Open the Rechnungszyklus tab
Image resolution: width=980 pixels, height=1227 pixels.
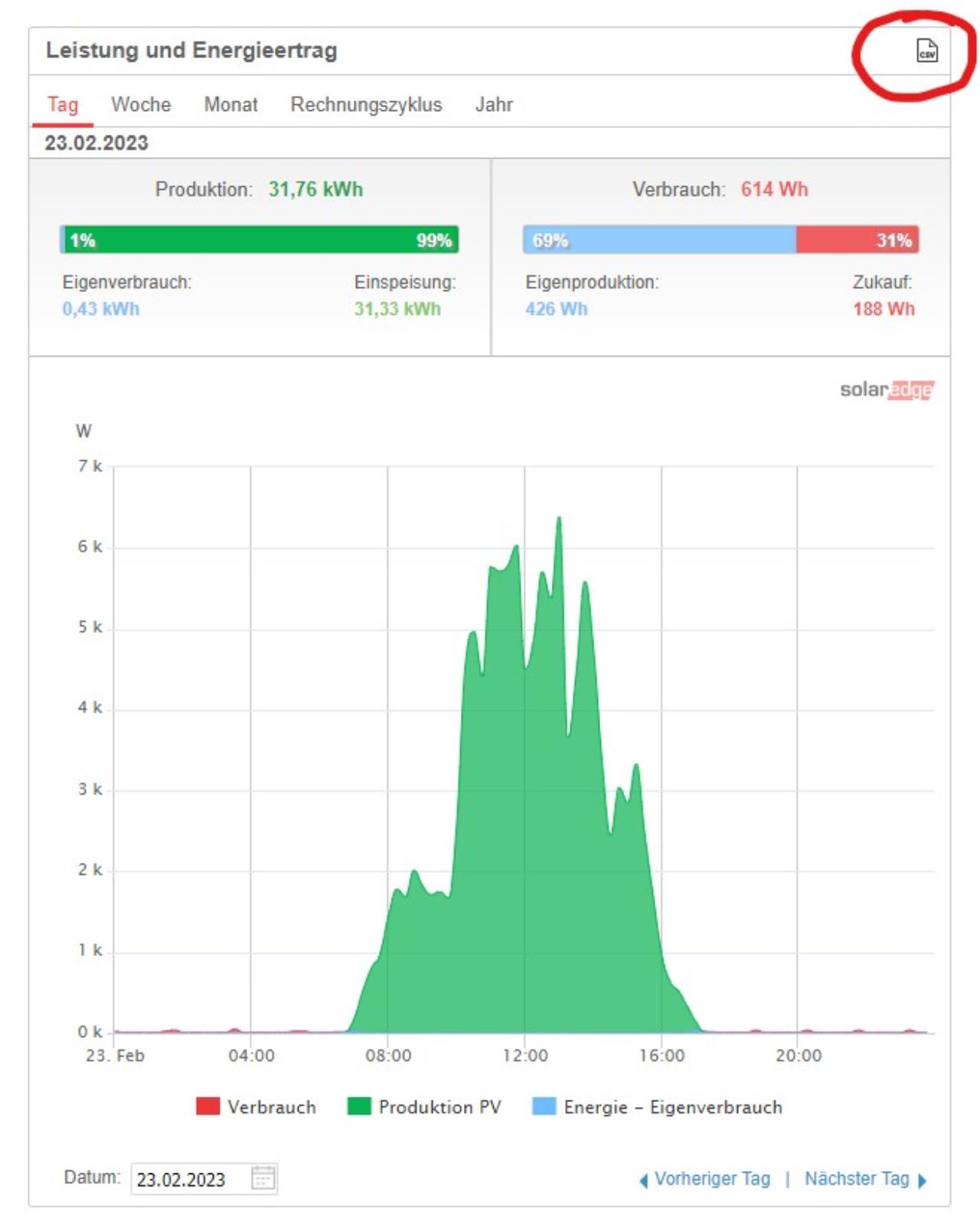point(366,105)
